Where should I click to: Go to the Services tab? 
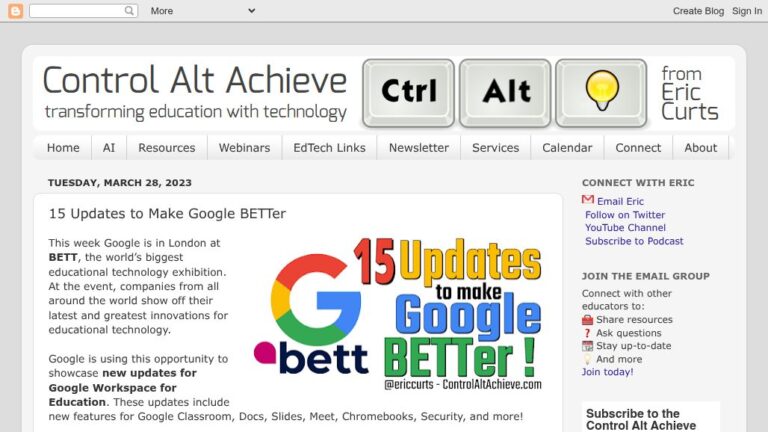click(495, 148)
